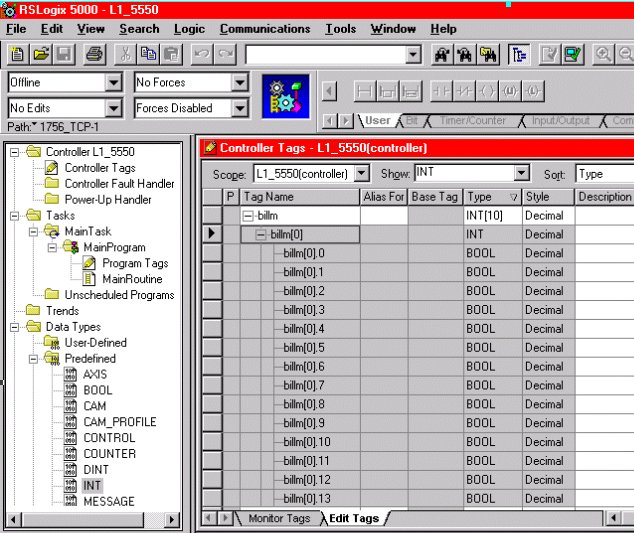
Task: Insert a branch level icon
Action: [411, 91]
